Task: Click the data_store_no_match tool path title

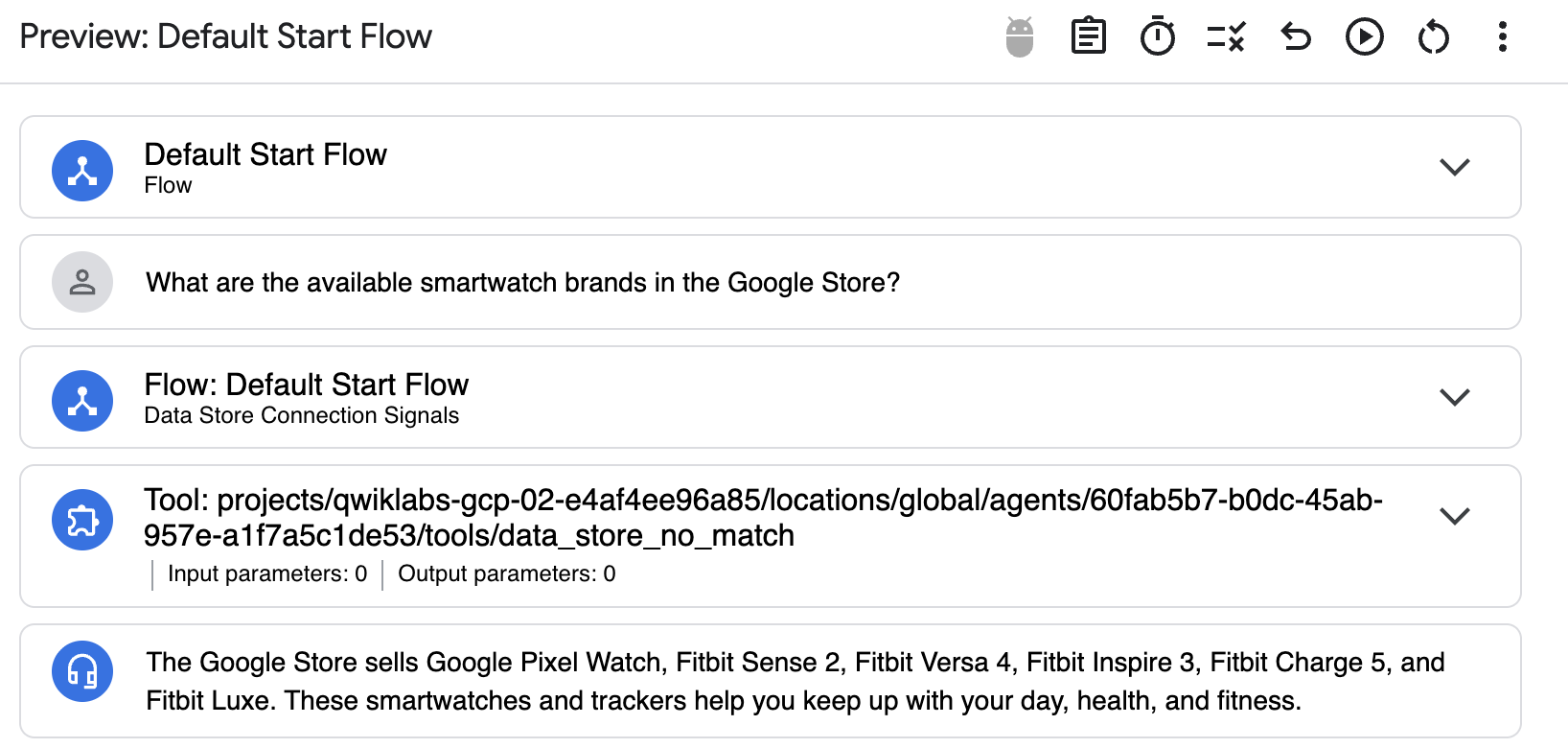Action: pyautogui.click(x=762, y=518)
